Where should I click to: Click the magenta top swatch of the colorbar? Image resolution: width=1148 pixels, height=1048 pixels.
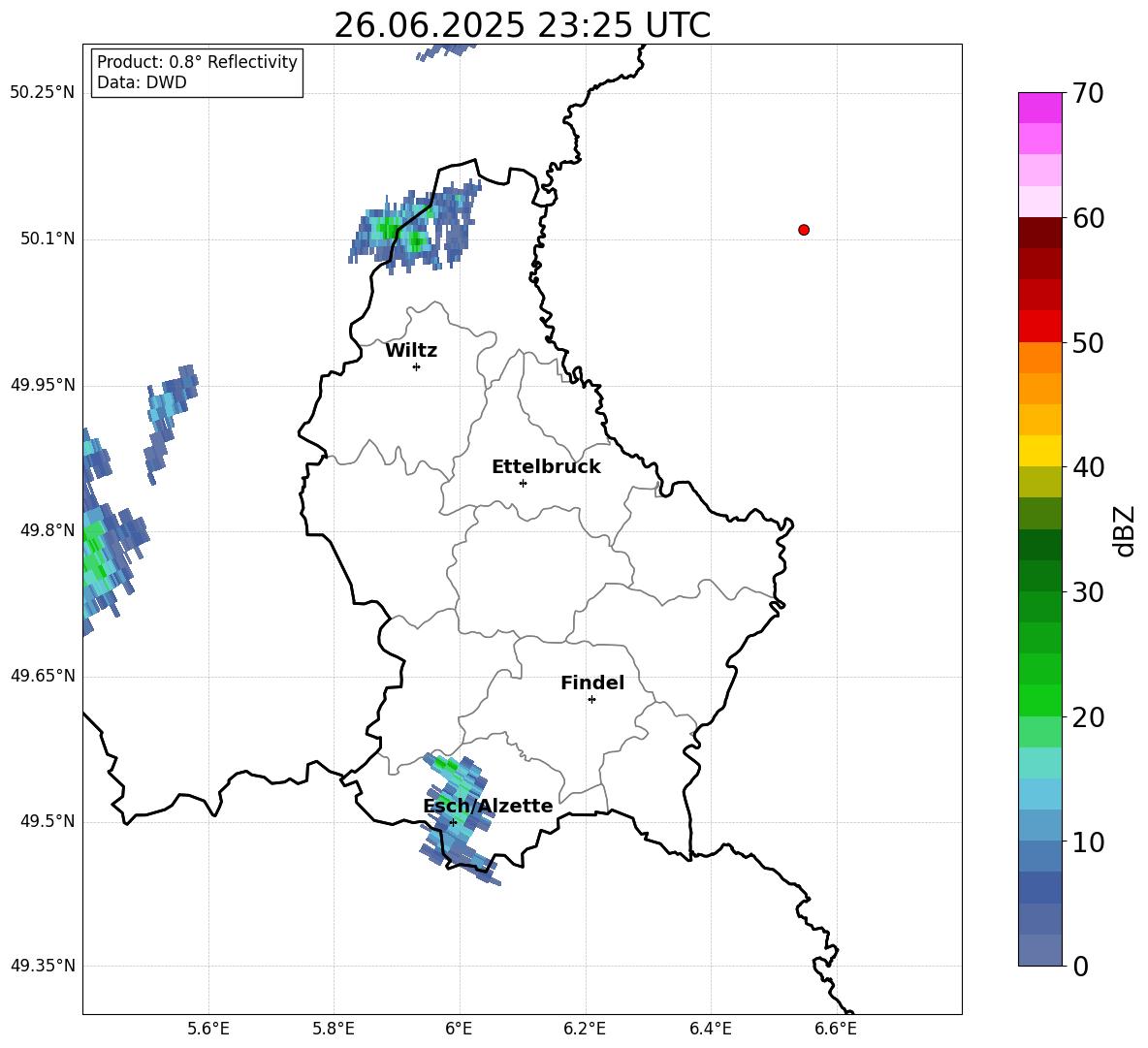click(1039, 108)
